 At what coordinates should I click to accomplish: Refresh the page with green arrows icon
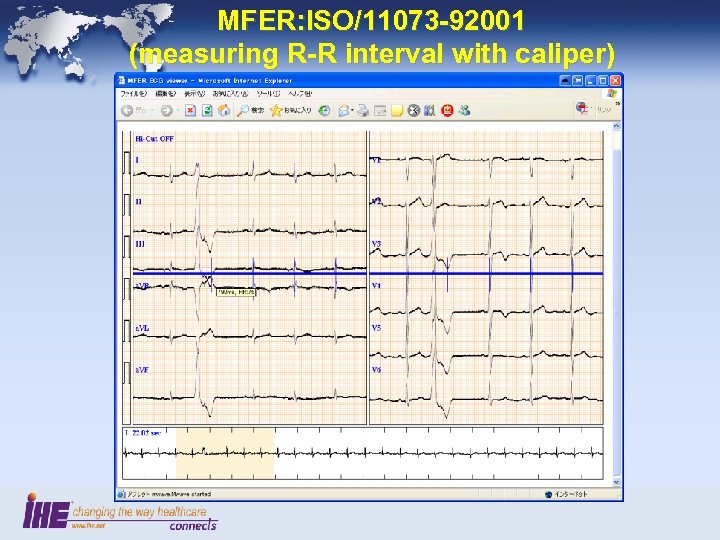[x=207, y=111]
